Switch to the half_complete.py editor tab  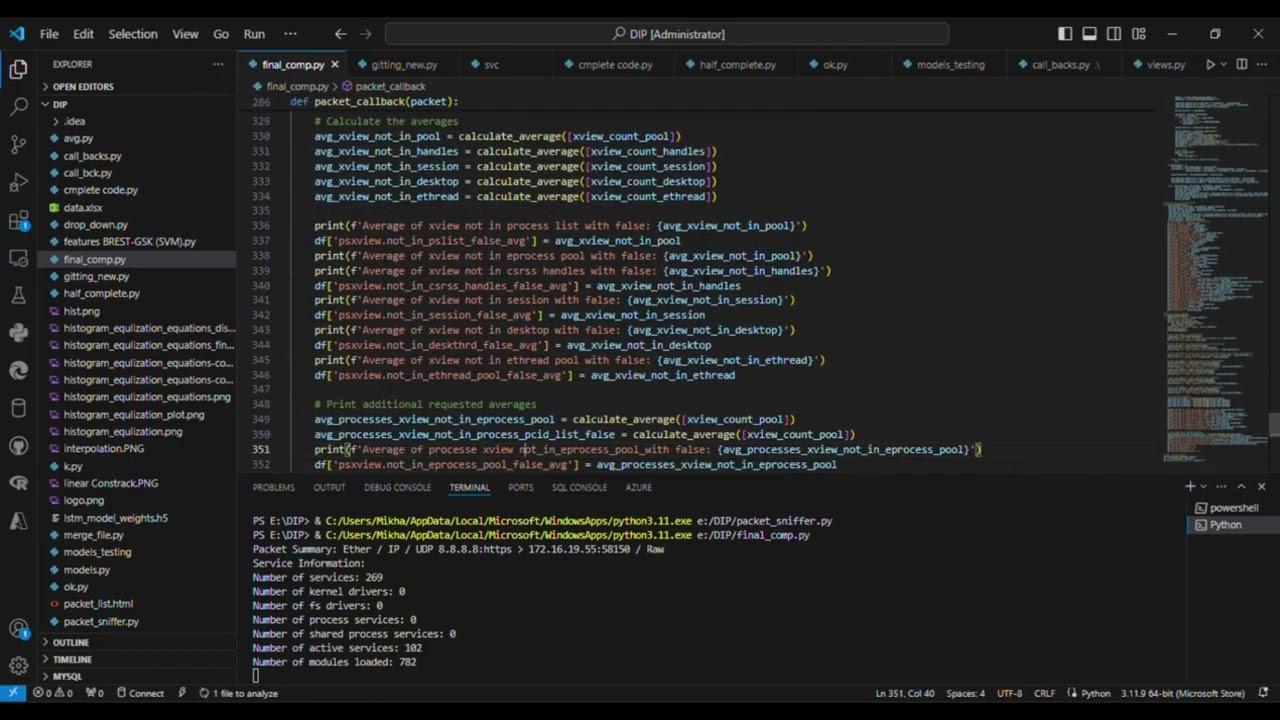[x=735, y=65]
